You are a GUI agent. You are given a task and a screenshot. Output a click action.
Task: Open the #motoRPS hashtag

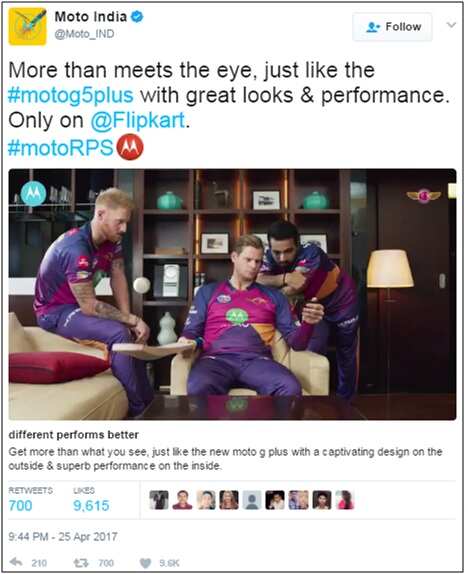click(61, 148)
